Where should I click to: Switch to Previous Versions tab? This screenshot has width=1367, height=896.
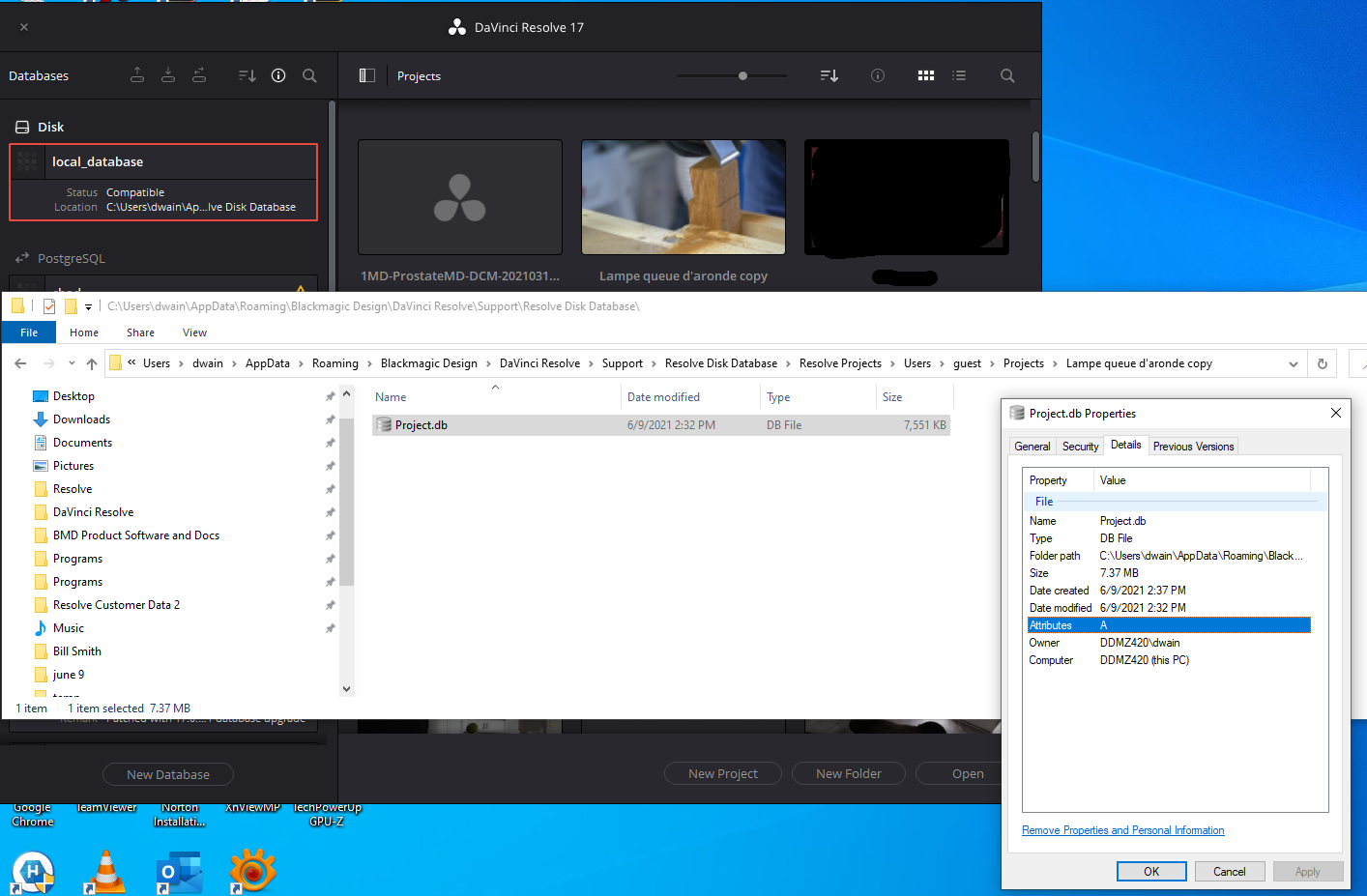pos(1193,447)
